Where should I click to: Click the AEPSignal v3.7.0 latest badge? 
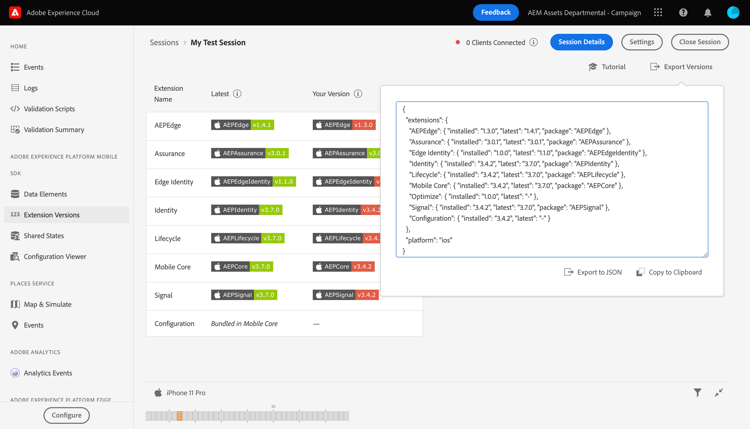(x=244, y=295)
